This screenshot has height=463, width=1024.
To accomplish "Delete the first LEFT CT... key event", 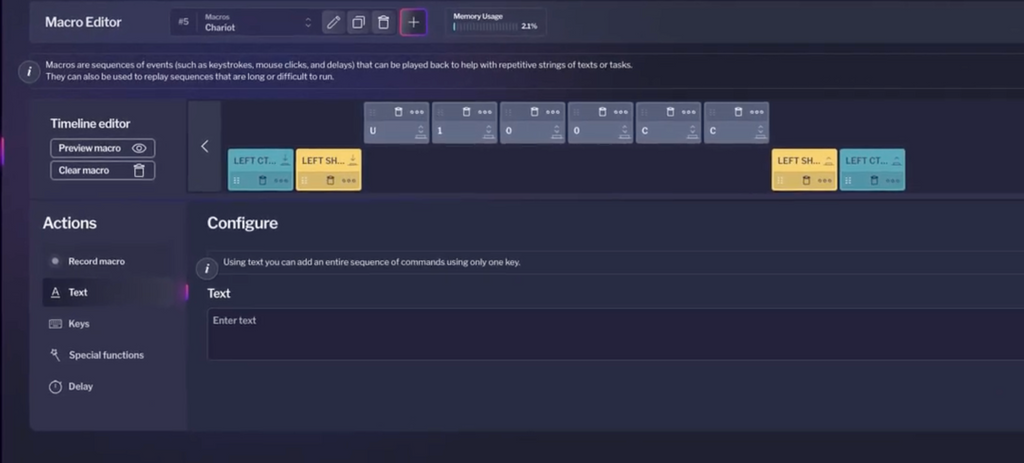I will (262, 181).
